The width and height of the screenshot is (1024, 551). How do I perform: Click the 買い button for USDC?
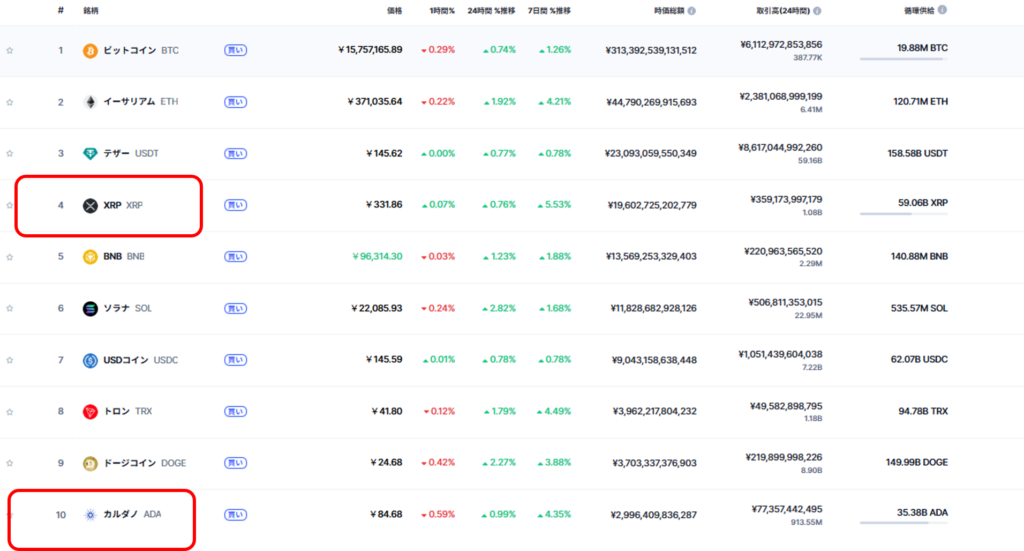(x=236, y=360)
